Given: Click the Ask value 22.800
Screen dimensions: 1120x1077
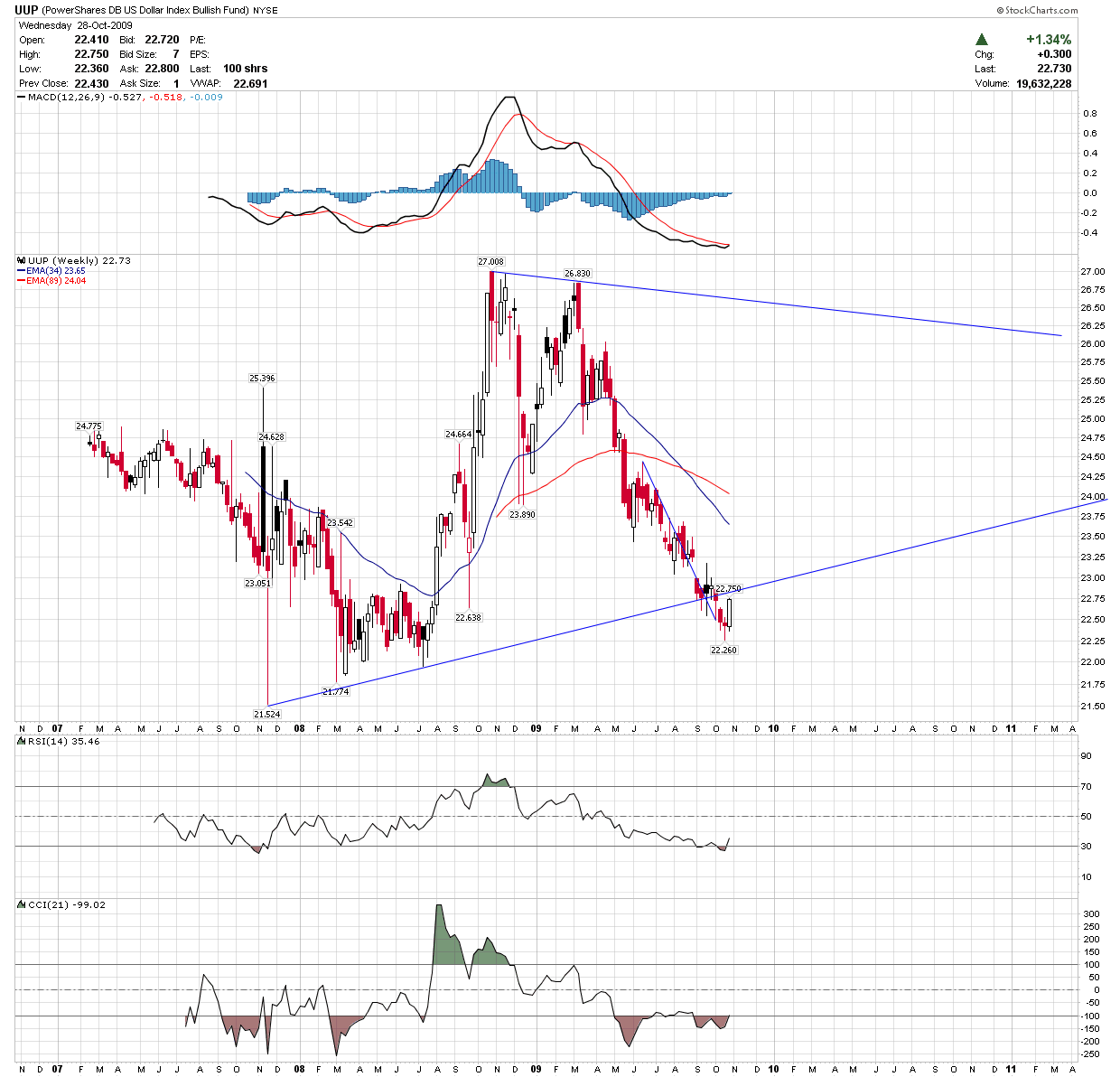Looking at the screenshot, I should (162, 69).
